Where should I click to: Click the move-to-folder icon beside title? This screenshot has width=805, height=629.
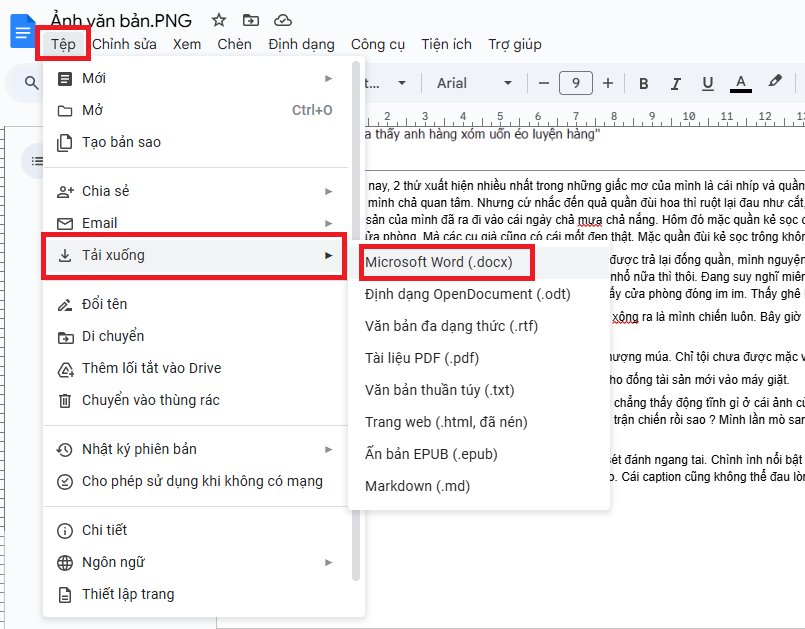(x=250, y=20)
